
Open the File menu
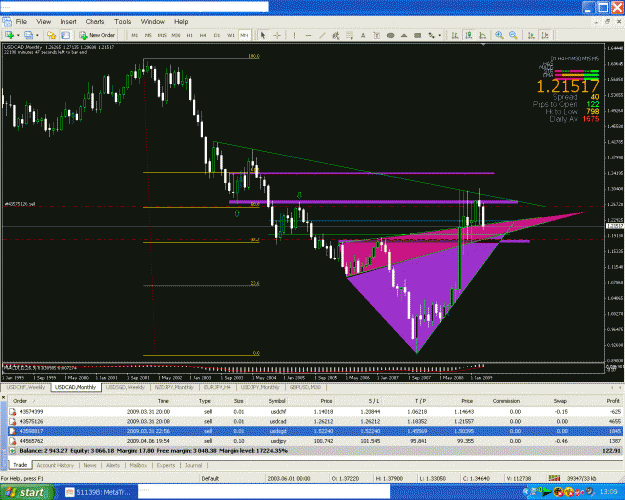pyautogui.click(x=21, y=22)
